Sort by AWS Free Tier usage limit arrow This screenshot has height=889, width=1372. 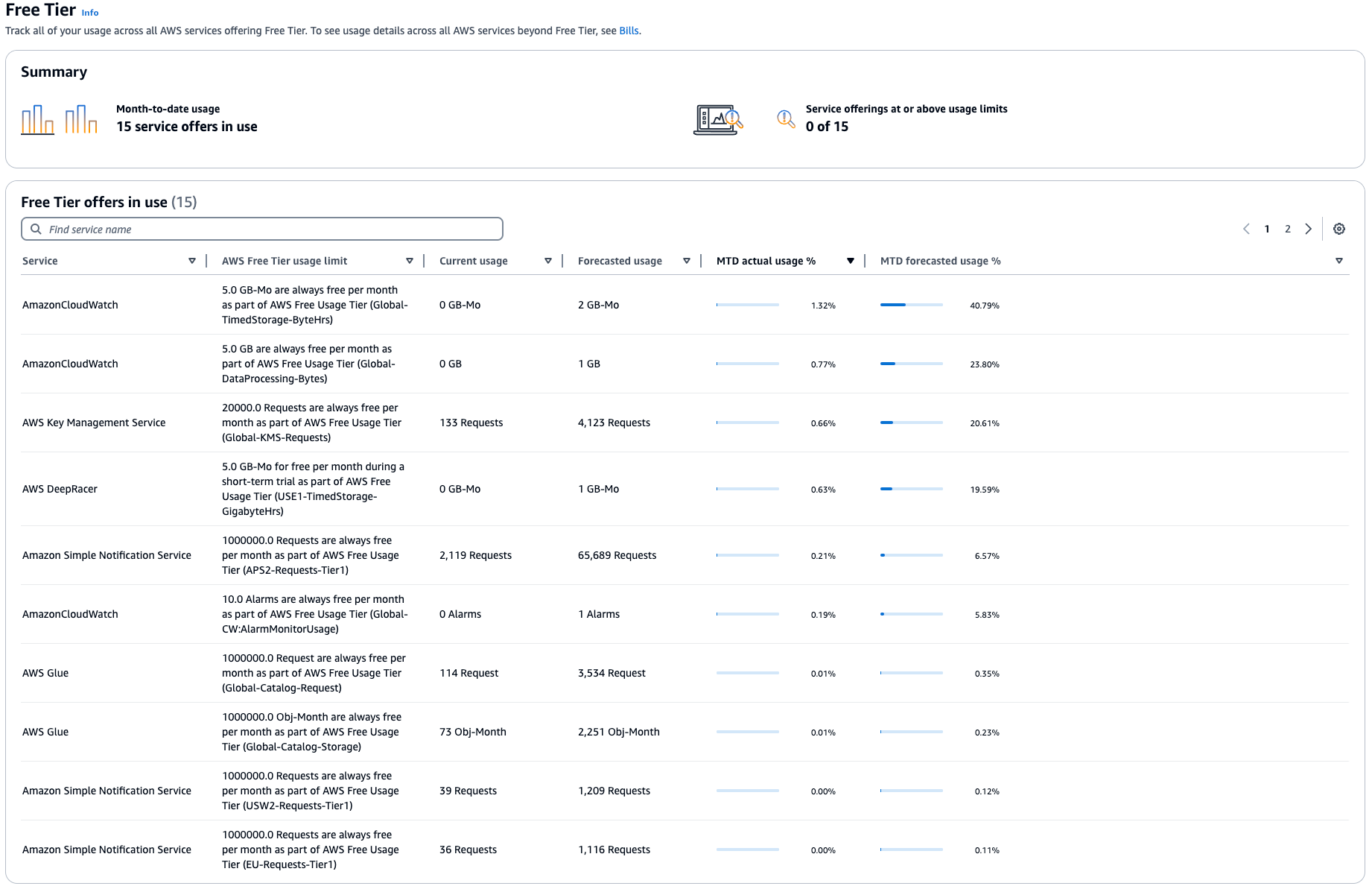[410, 261]
